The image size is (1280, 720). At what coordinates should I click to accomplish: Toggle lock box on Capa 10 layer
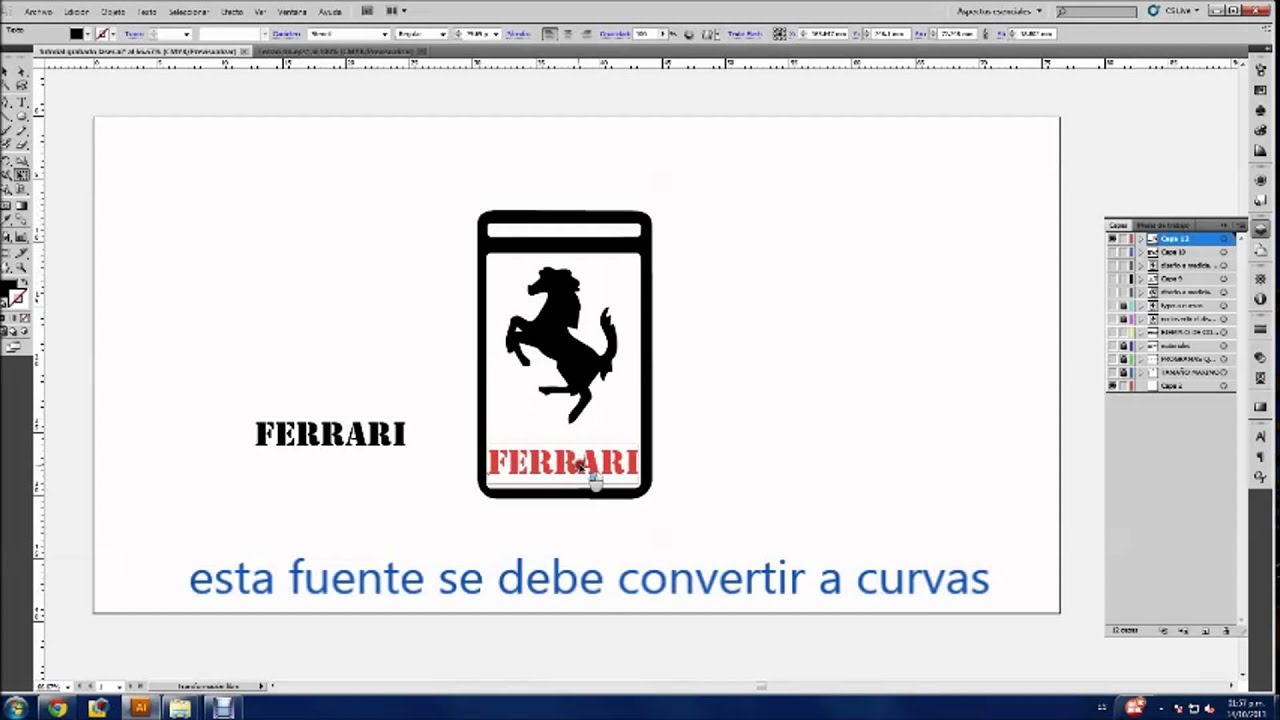(1124, 252)
